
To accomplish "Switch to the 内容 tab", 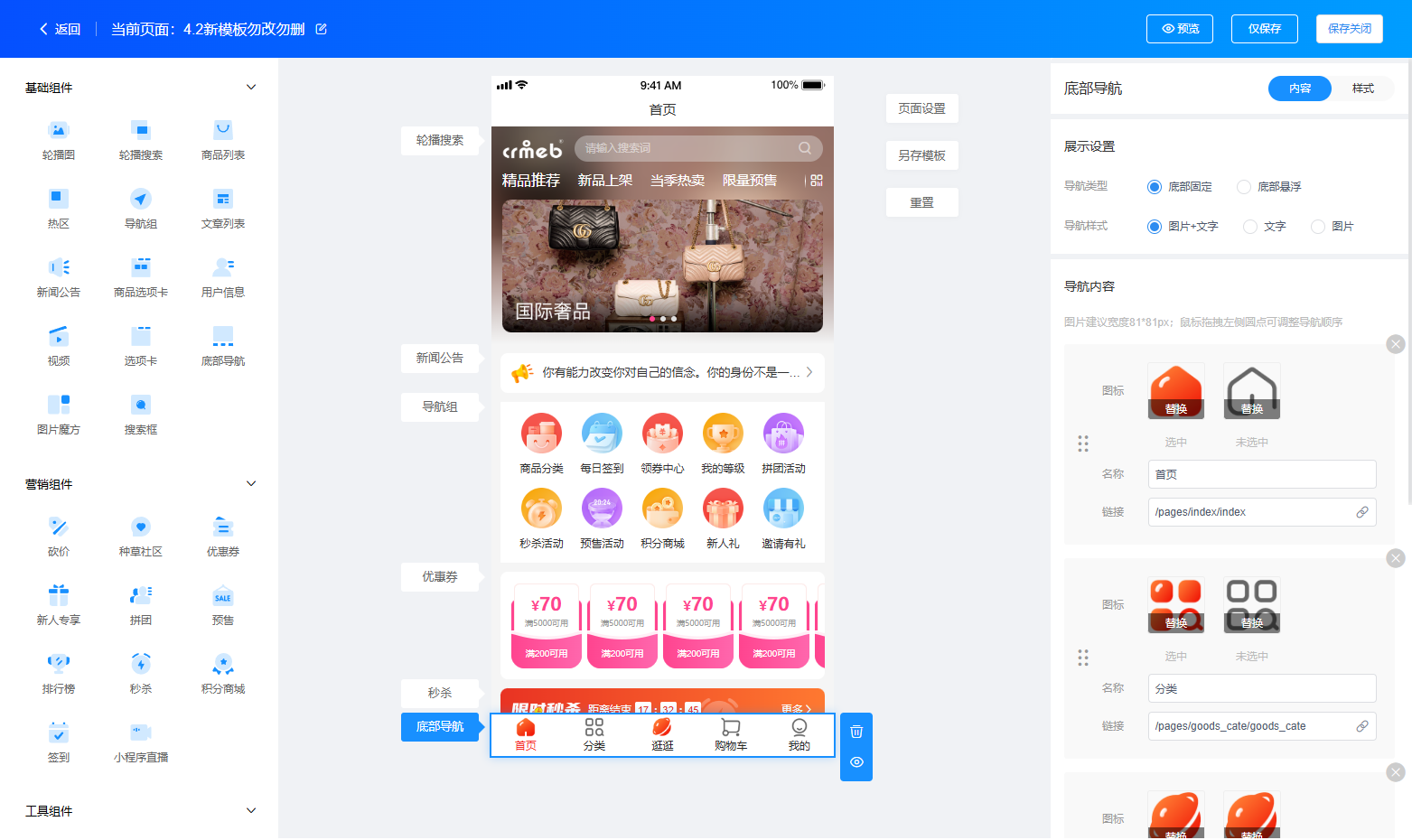I will click(1300, 89).
